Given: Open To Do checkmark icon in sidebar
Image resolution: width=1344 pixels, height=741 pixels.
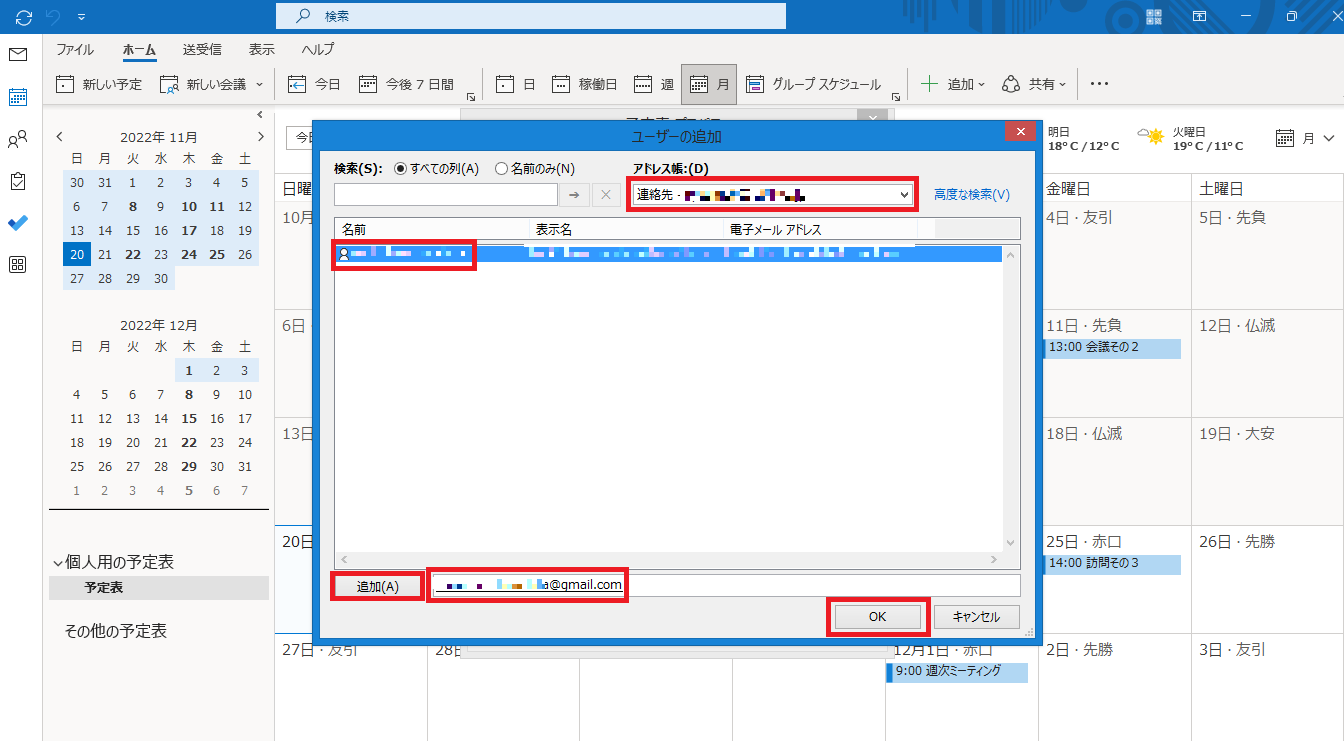Looking at the screenshot, I should click(18, 223).
